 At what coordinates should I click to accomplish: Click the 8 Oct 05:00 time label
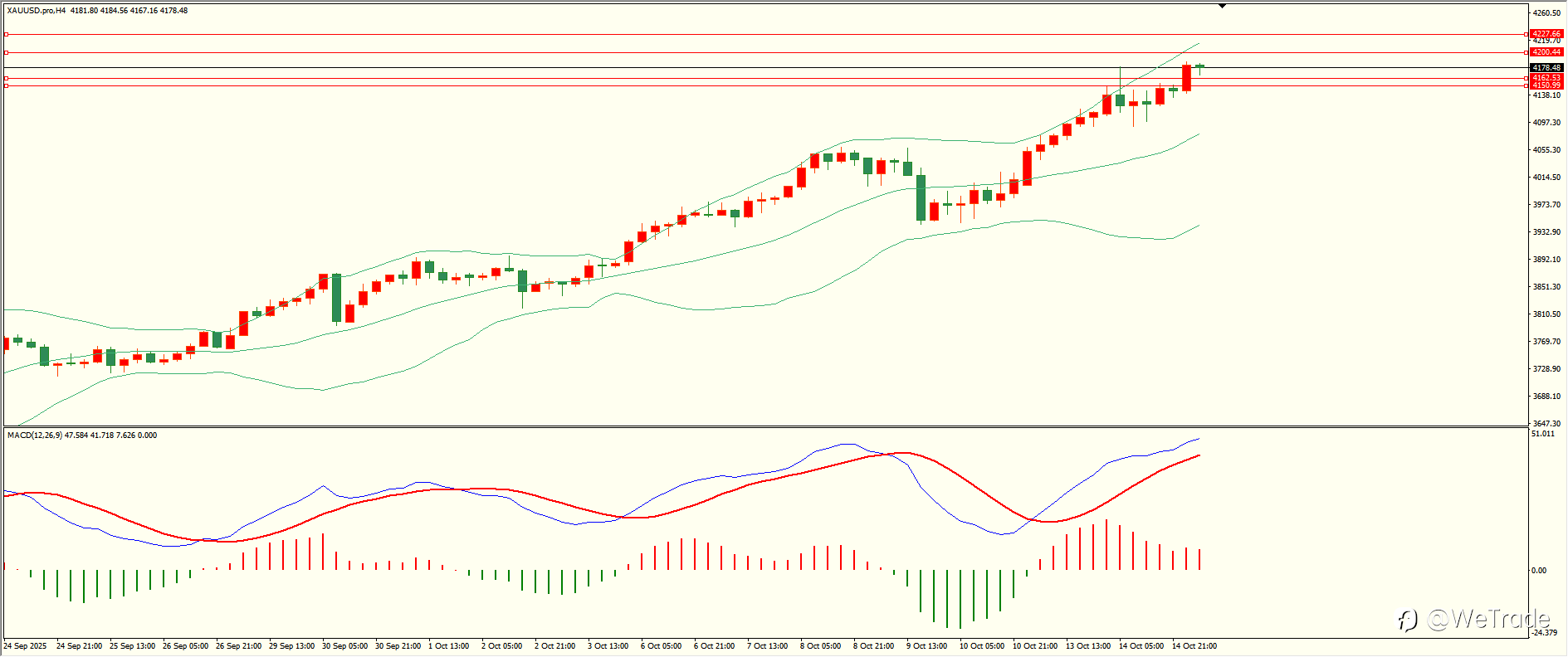(820, 646)
